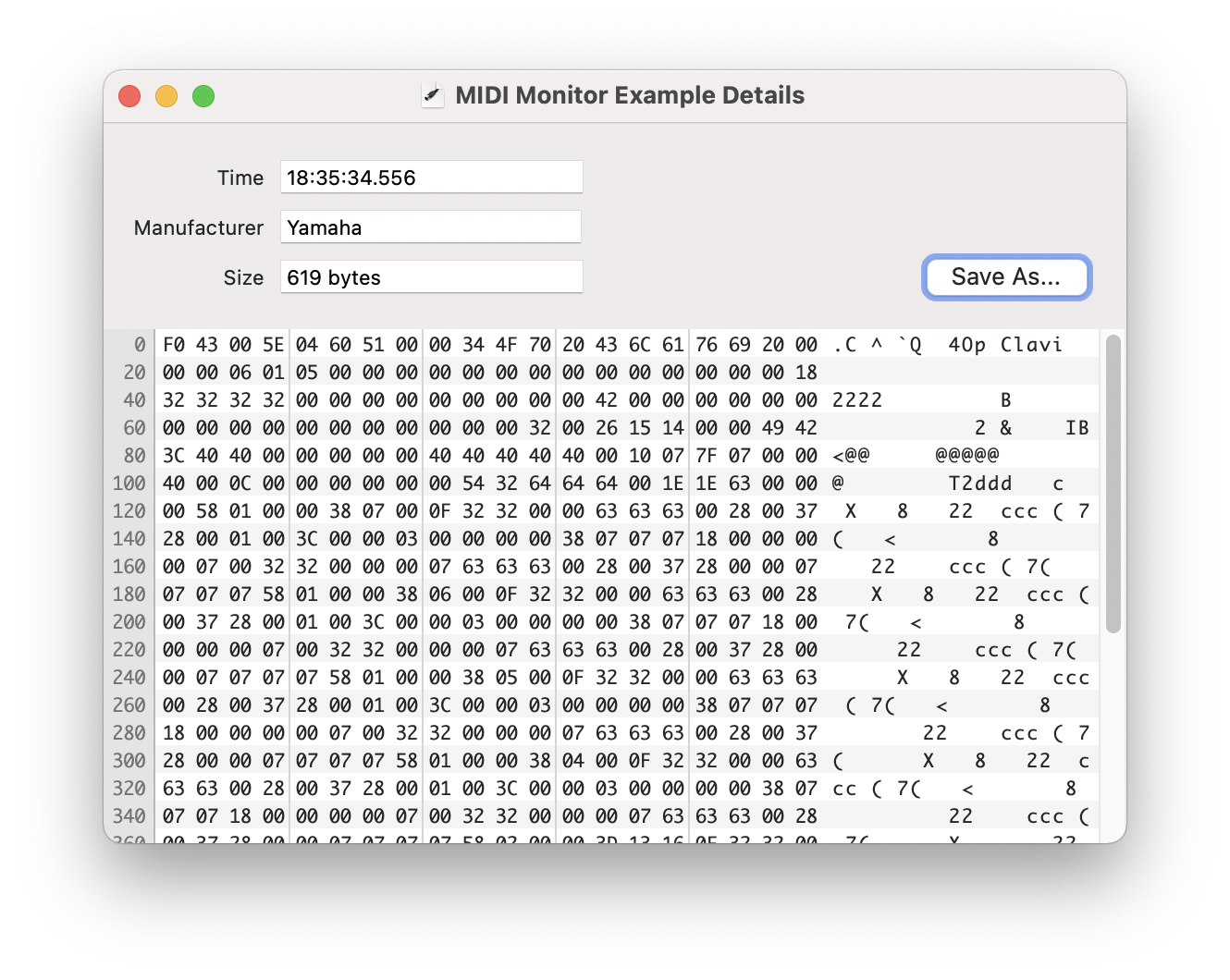Viewport: 1230px width, 980px height.
Task: Click the row offset label 100
Action: pyautogui.click(x=129, y=484)
